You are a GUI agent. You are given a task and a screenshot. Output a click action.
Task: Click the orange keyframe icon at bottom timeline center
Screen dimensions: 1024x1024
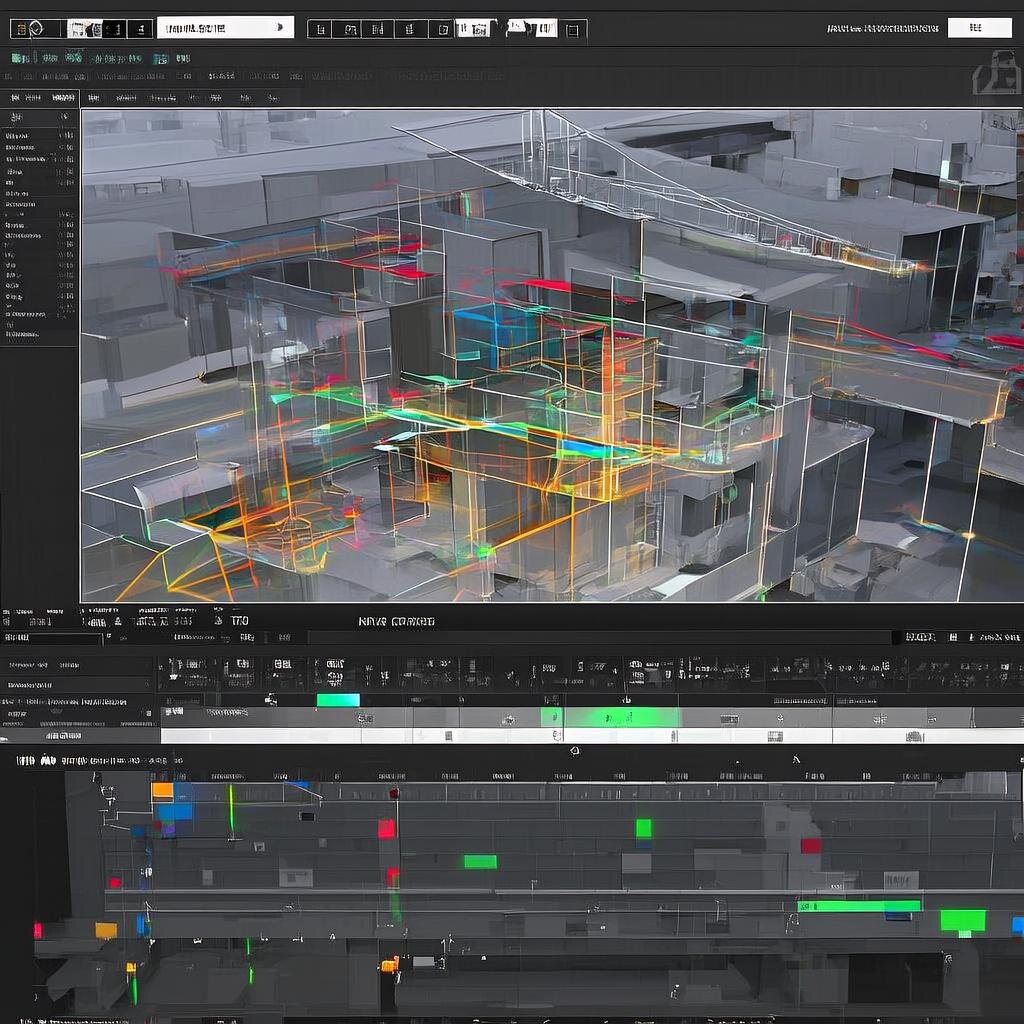388,965
